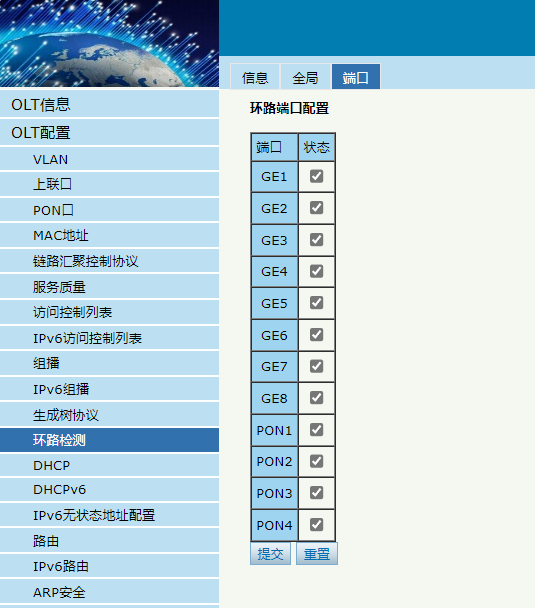Uncheck PON4 loop detection status
The image size is (535, 608).
[316, 524]
